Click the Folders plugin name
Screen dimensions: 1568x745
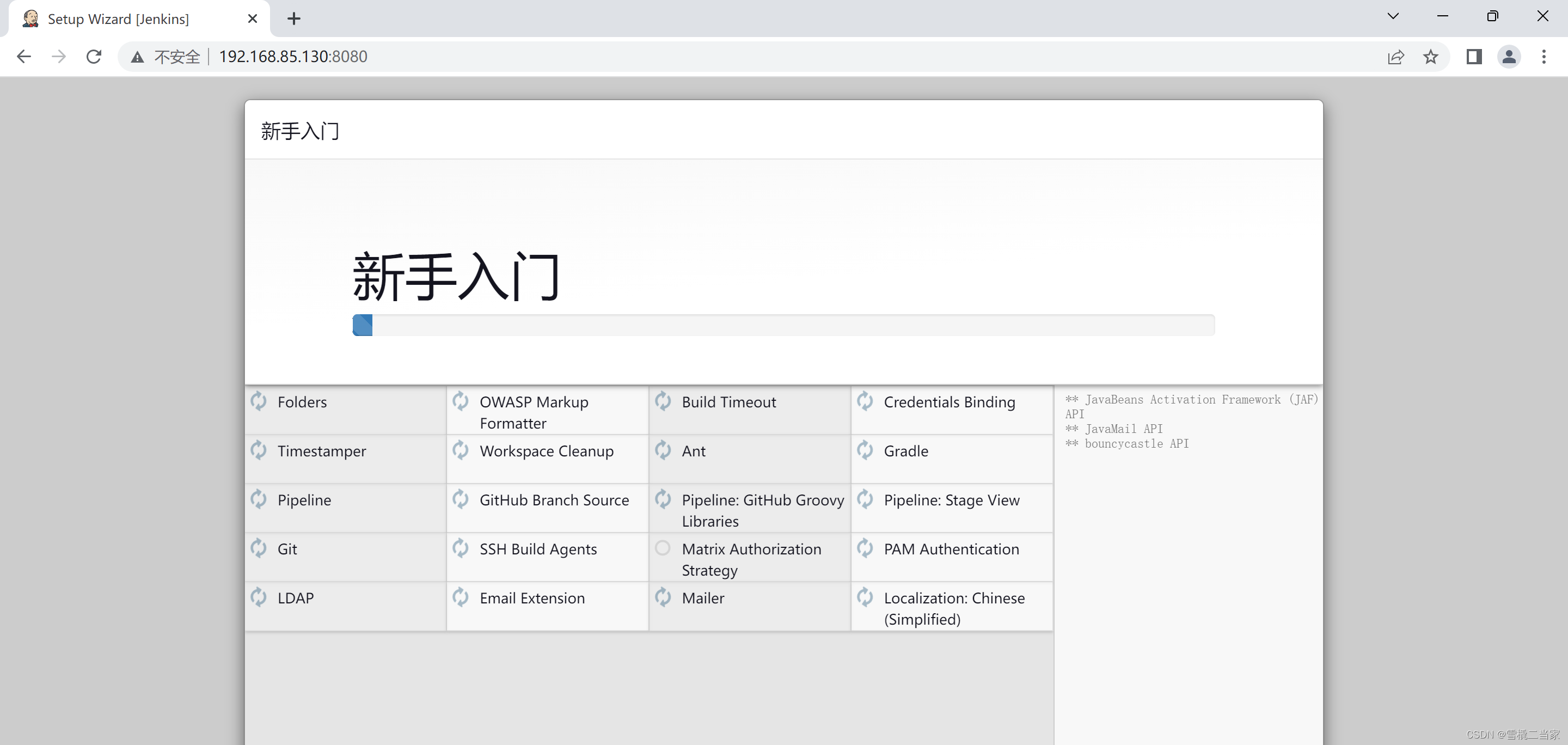302,402
